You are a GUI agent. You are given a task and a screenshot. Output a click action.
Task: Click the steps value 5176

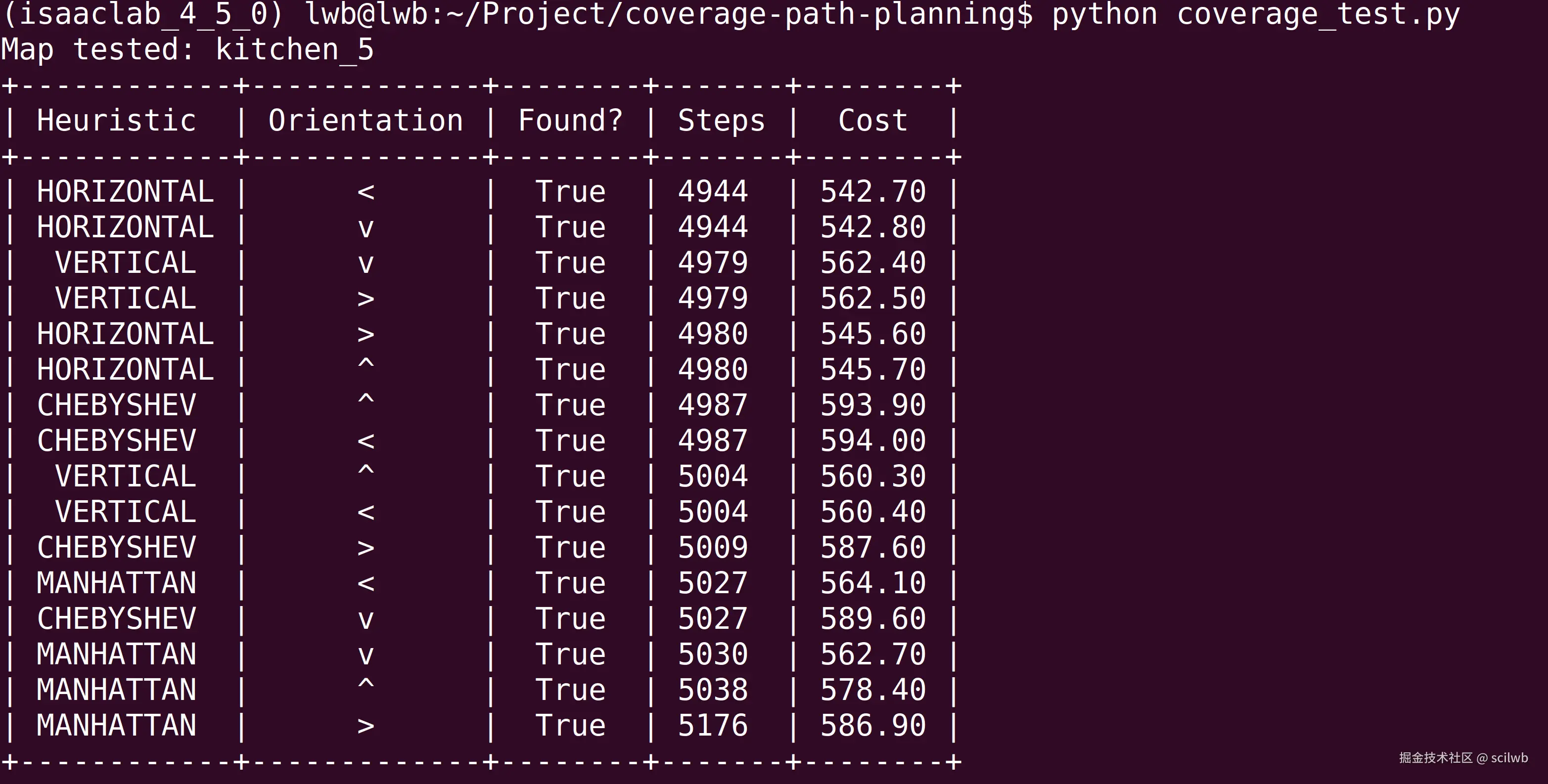click(x=713, y=725)
